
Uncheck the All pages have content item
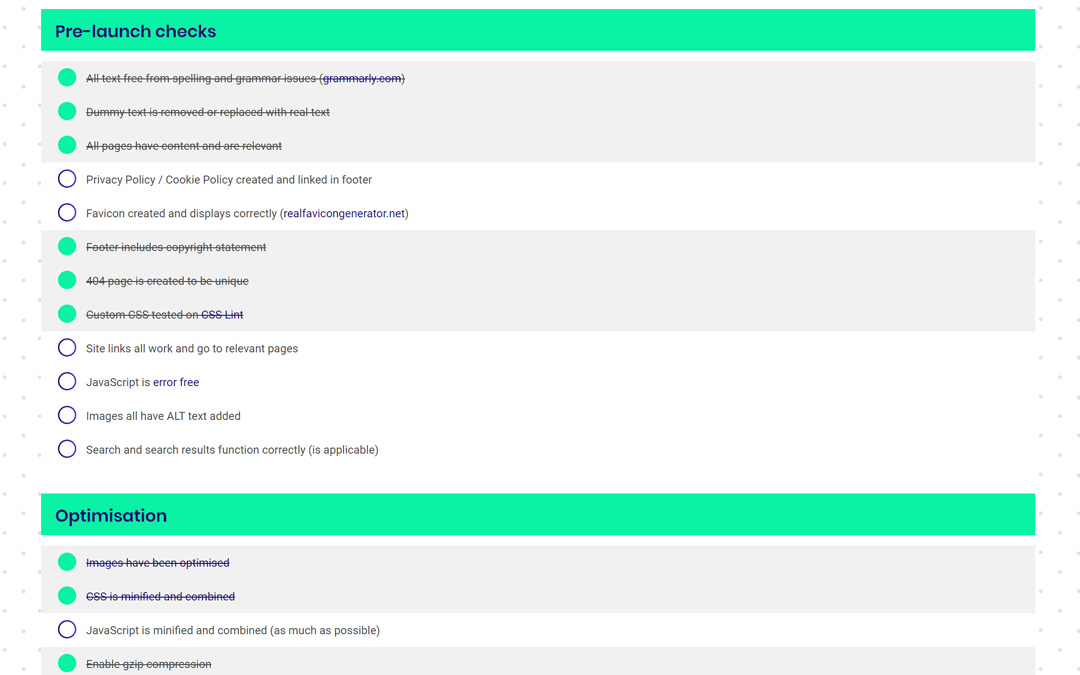tap(67, 145)
